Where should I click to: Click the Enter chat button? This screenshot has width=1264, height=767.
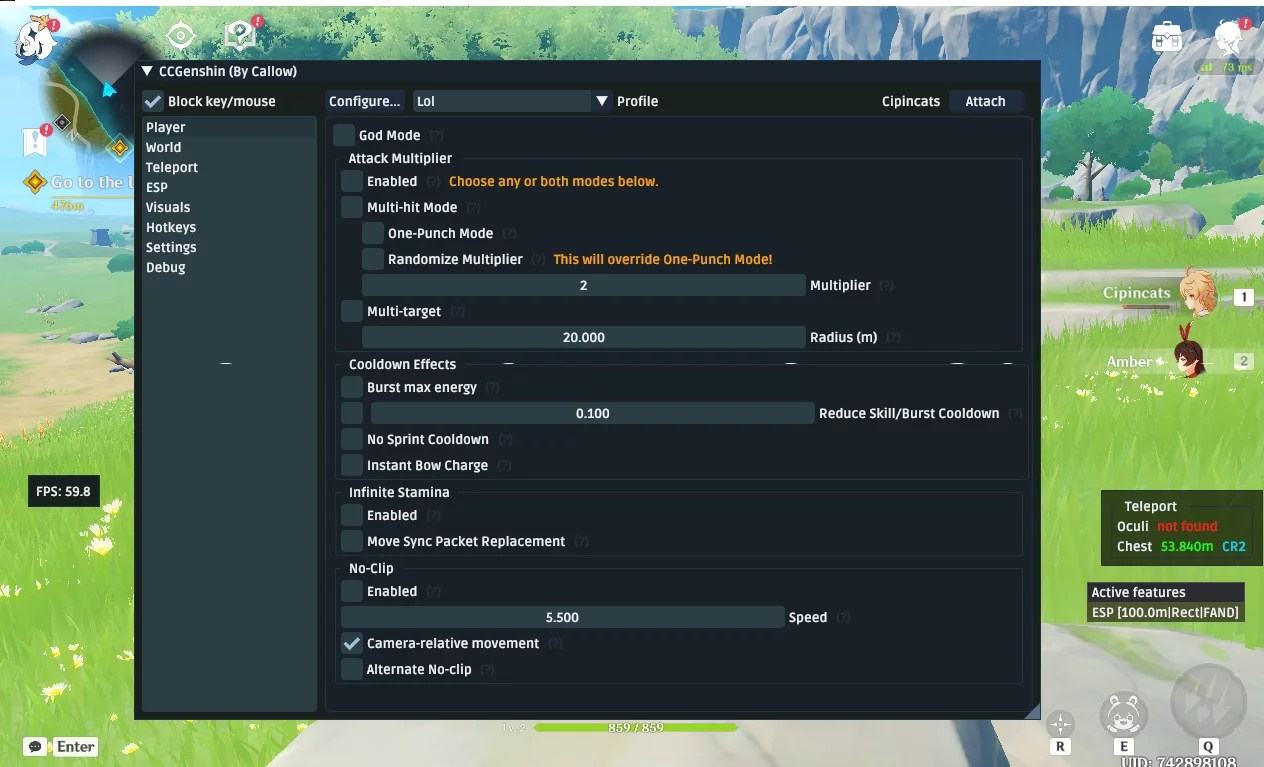click(x=76, y=747)
